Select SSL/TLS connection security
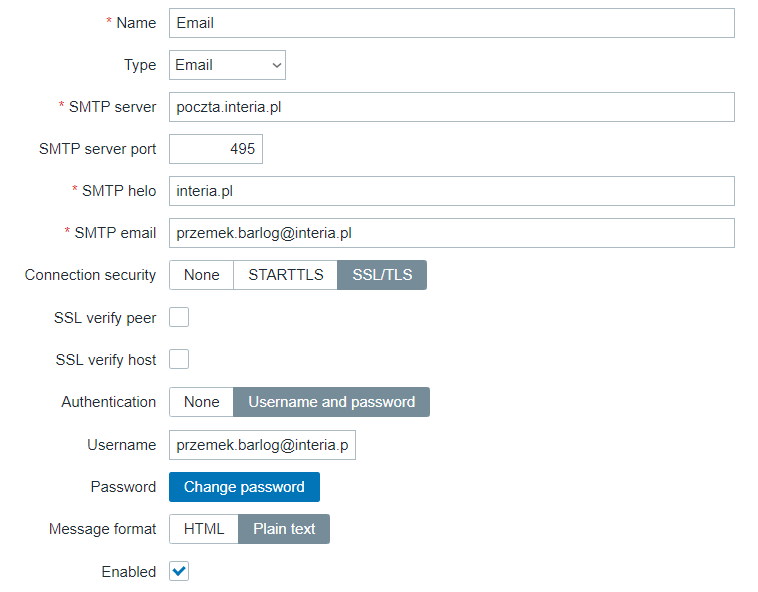 click(382, 275)
